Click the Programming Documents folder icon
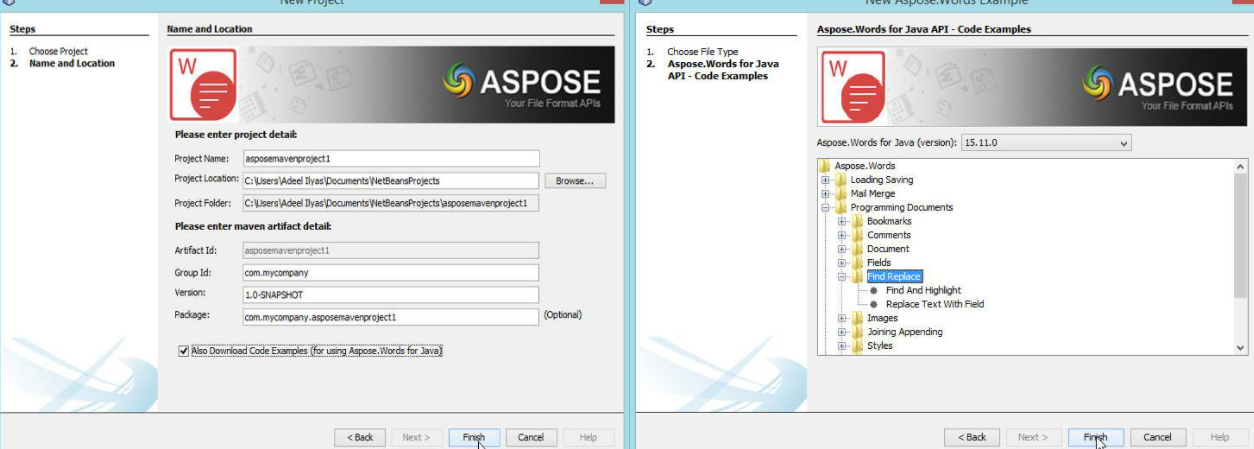 (x=841, y=208)
